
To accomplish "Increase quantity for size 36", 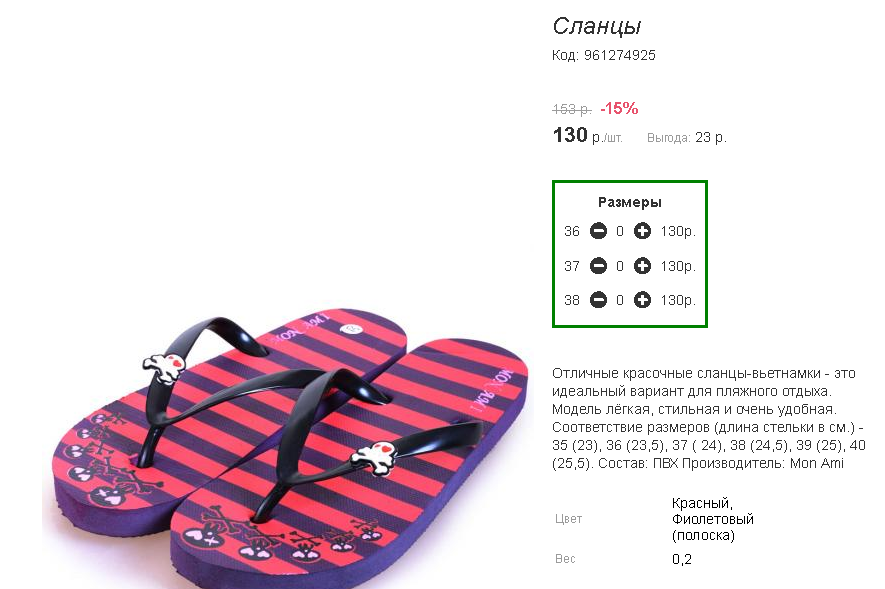I will (642, 231).
